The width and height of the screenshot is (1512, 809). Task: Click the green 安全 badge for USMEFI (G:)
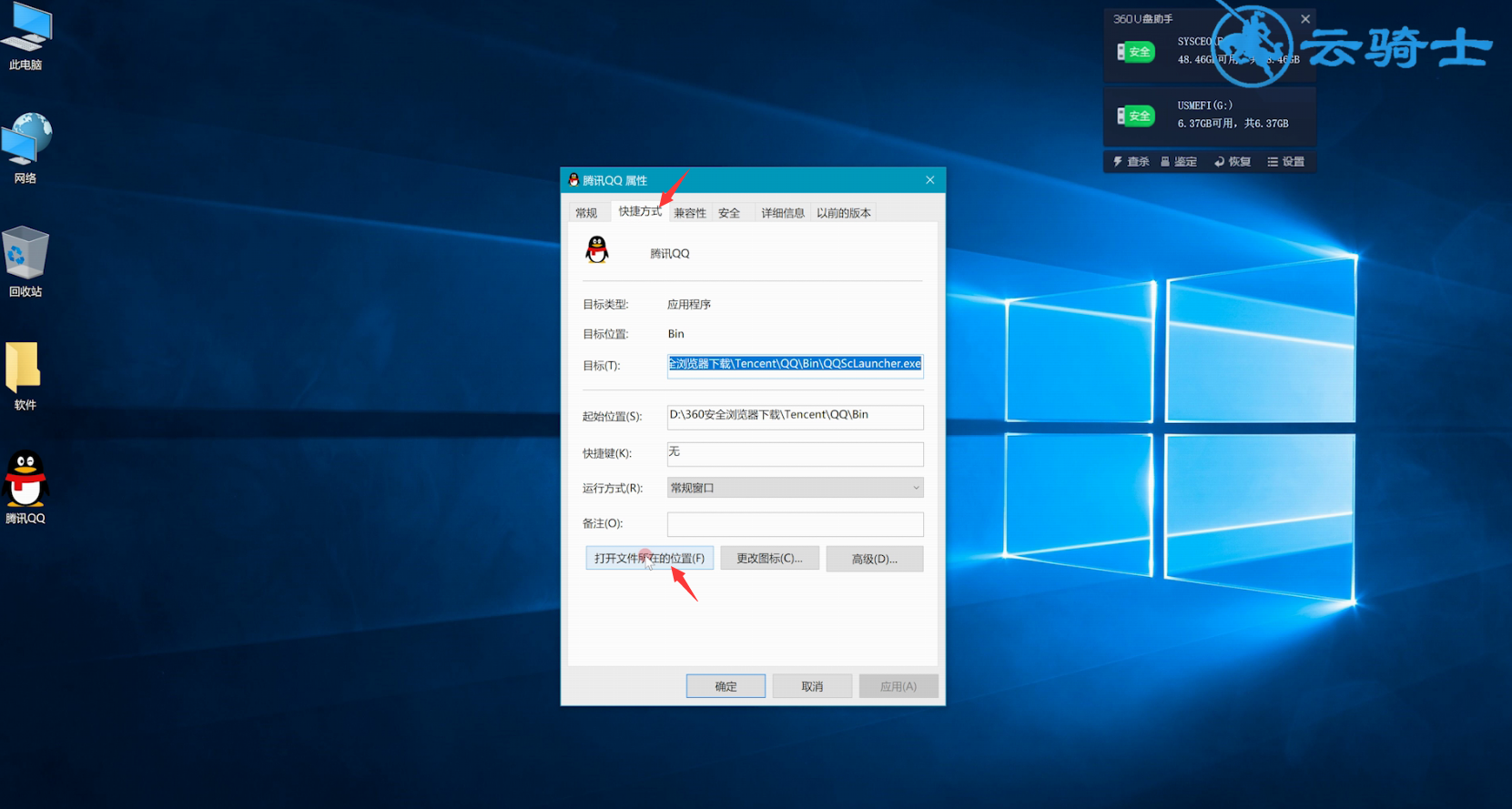(1136, 116)
